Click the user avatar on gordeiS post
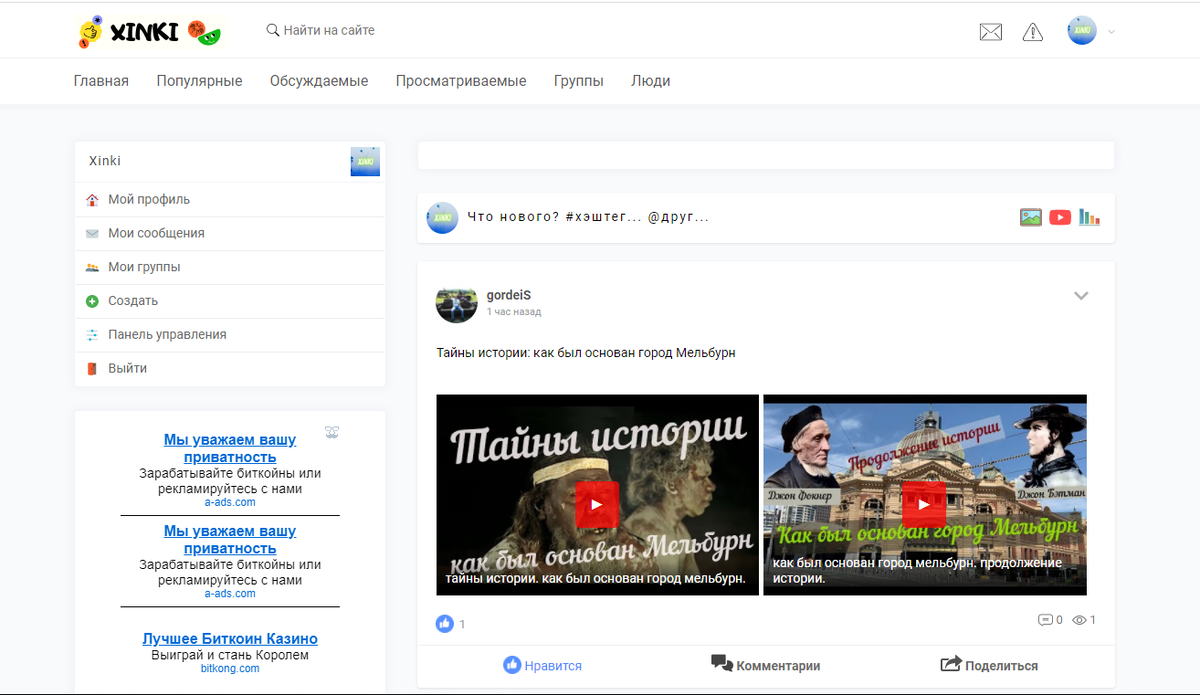The width and height of the screenshot is (1200, 695). pos(456,305)
